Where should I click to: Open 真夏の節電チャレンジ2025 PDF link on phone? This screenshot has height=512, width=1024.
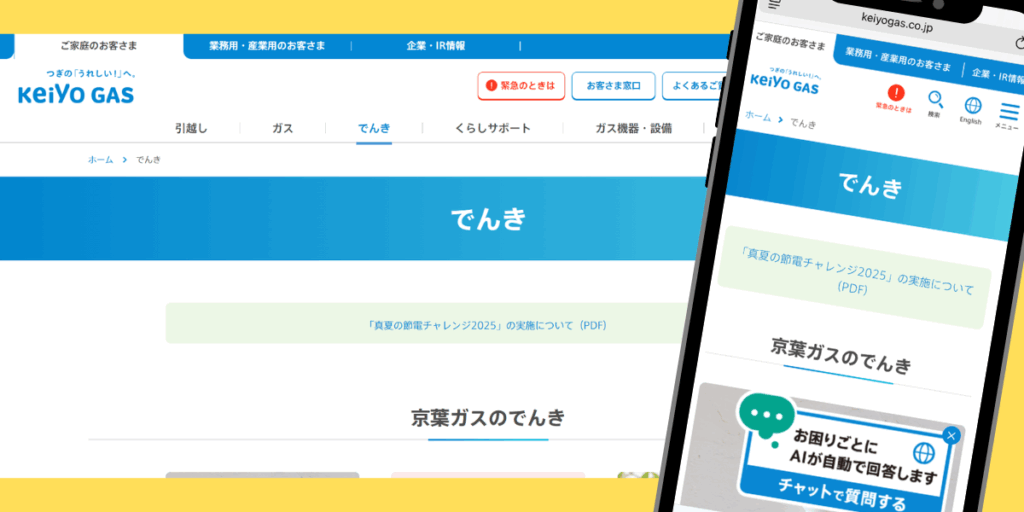click(x=856, y=272)
